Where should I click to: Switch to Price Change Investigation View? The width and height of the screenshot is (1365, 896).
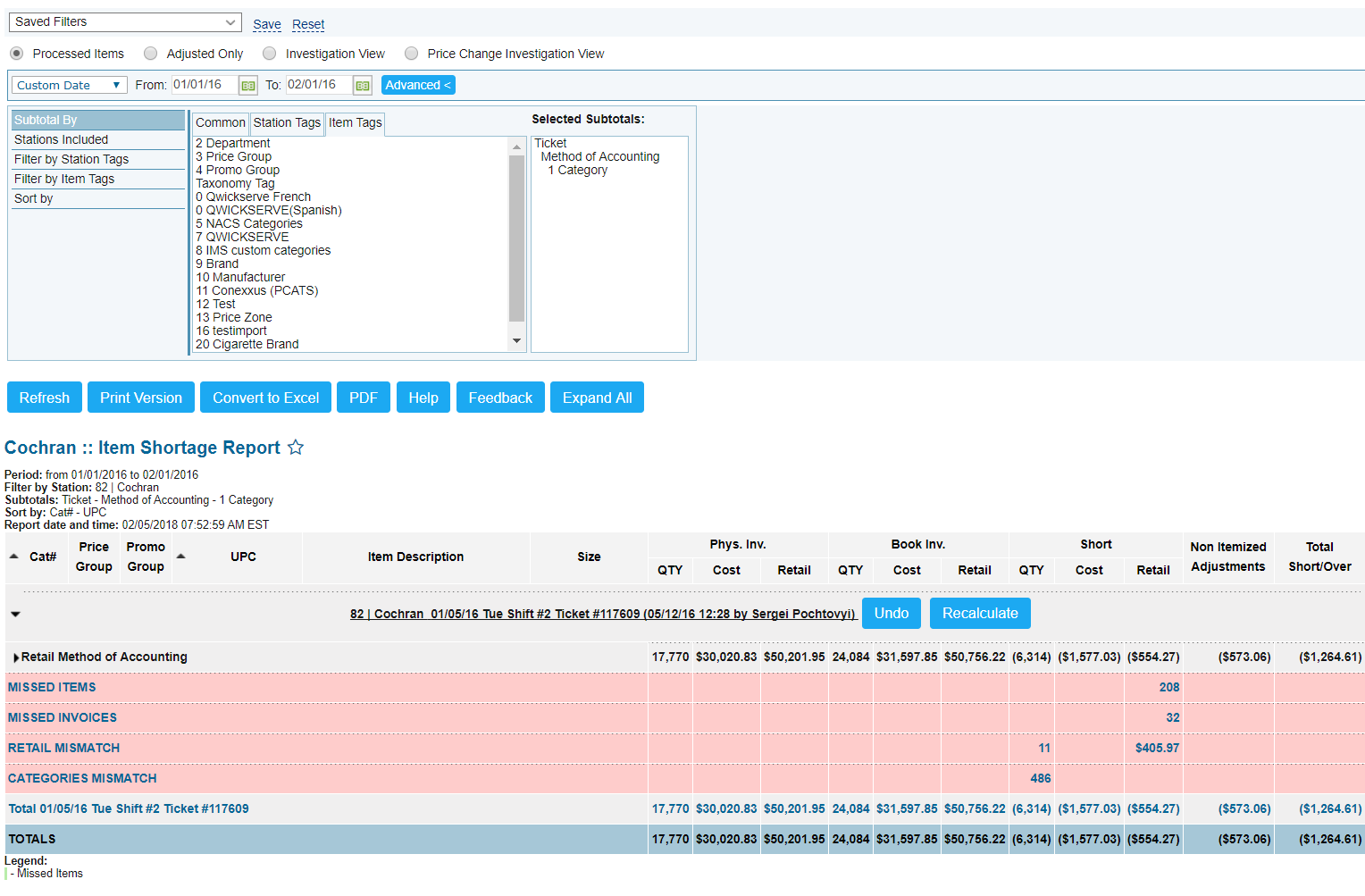coord(411,53)
